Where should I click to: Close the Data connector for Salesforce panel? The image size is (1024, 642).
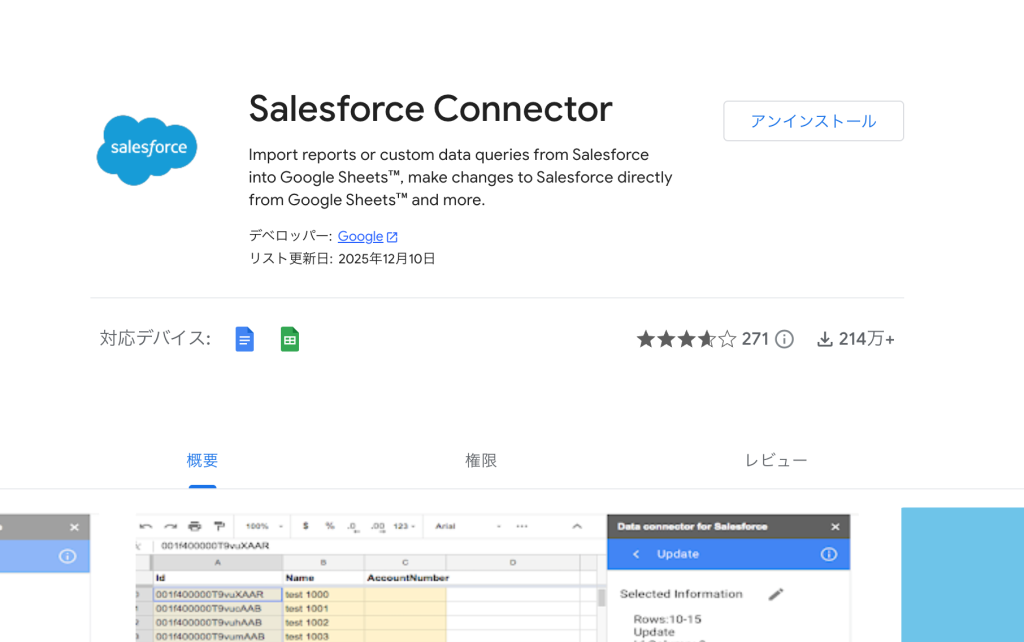tap(835, 526)
